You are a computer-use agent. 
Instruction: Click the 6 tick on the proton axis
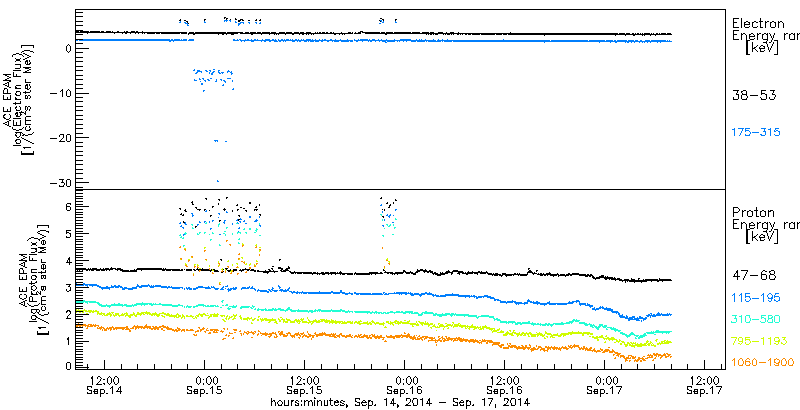pyautogui.click(x=66, y=207)
